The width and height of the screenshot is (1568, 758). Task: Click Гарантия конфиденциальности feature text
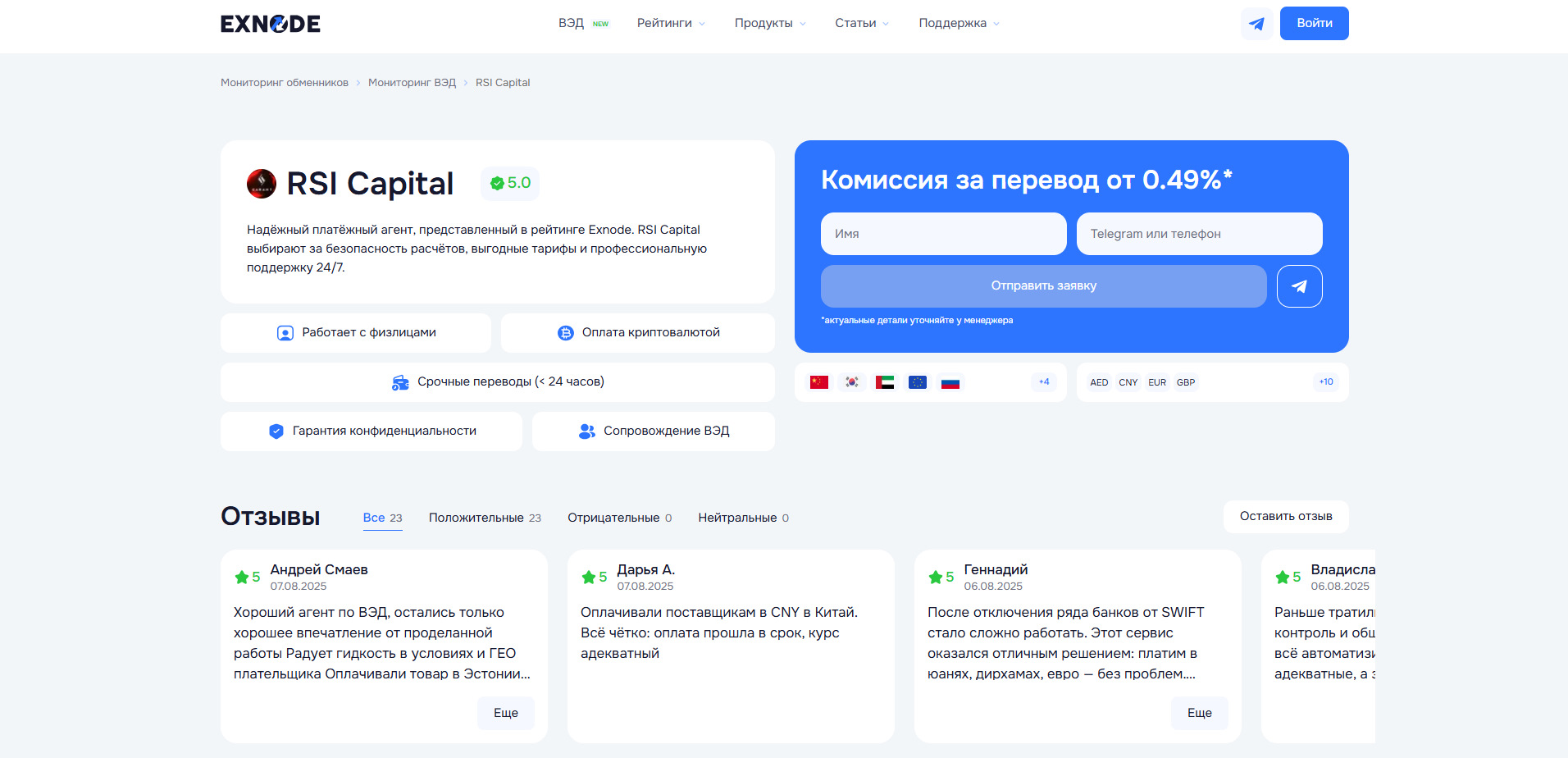tap(385, 432)
